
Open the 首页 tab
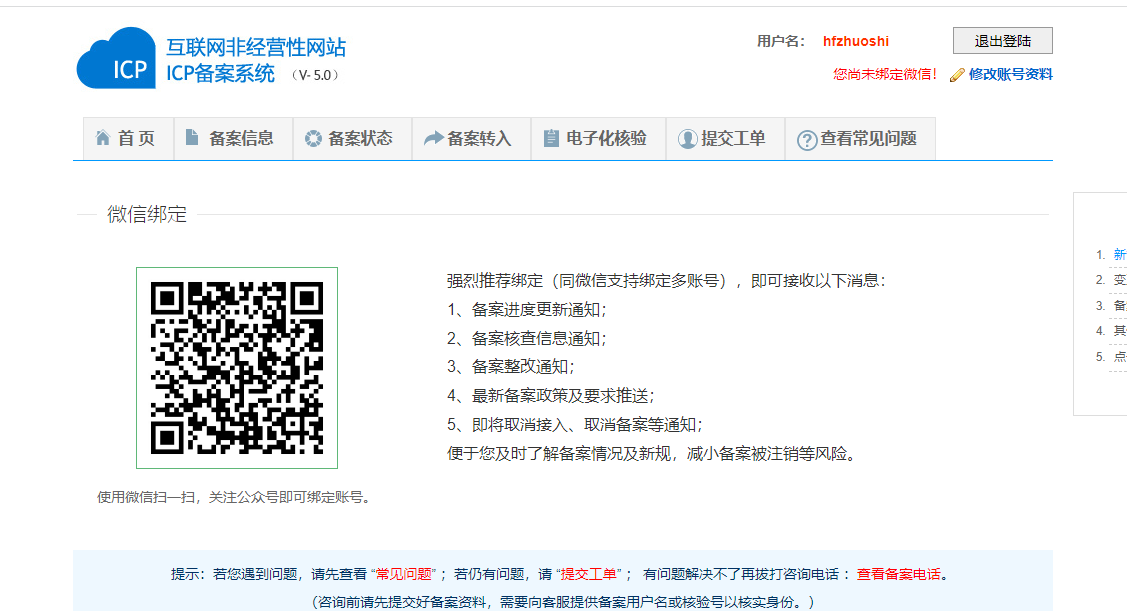click(x=128, y=139)
